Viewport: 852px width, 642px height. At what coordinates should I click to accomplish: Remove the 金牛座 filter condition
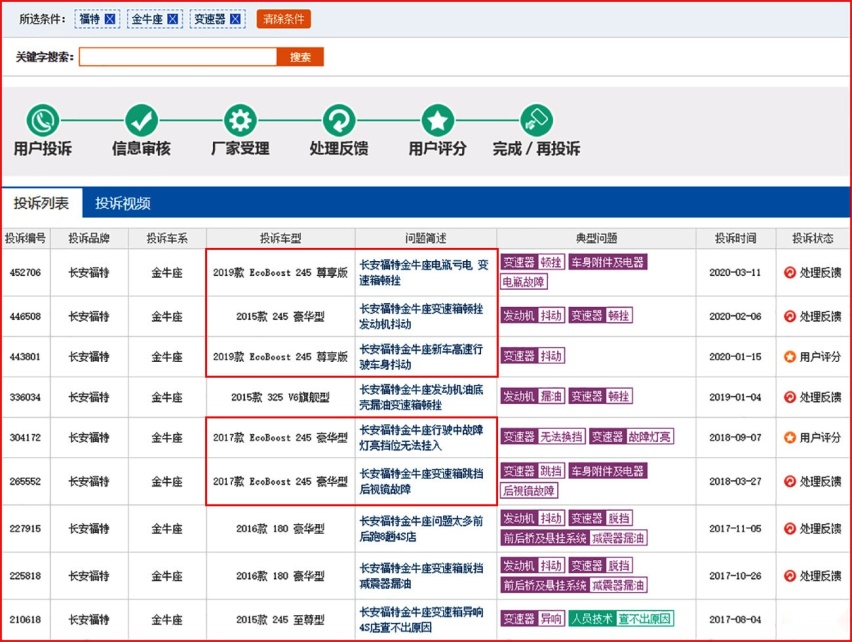(172, 19)
